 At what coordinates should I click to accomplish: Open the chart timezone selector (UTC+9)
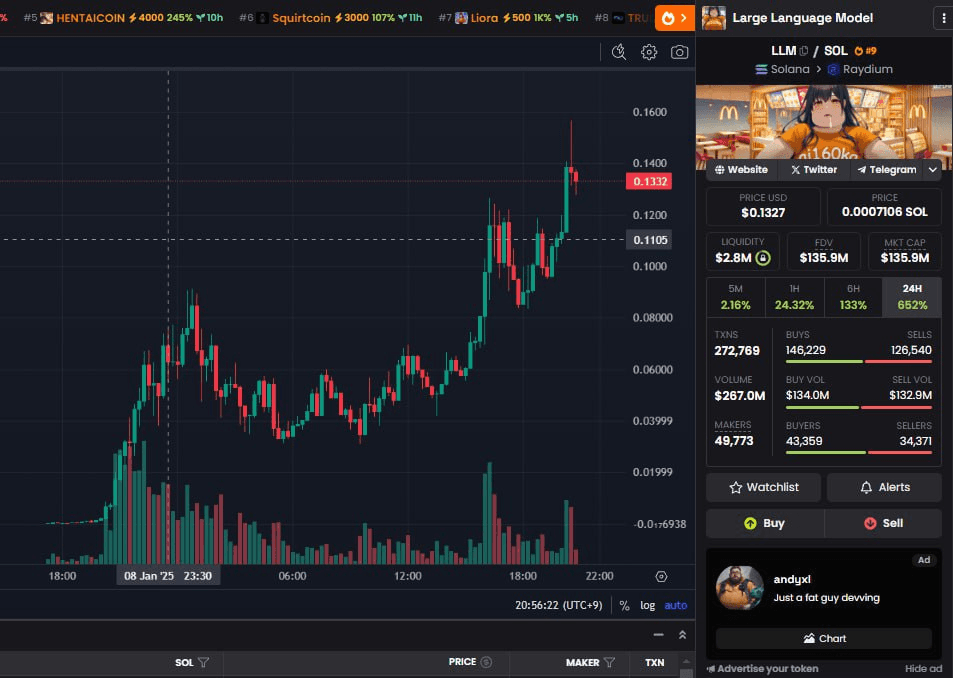click(559, 606)
